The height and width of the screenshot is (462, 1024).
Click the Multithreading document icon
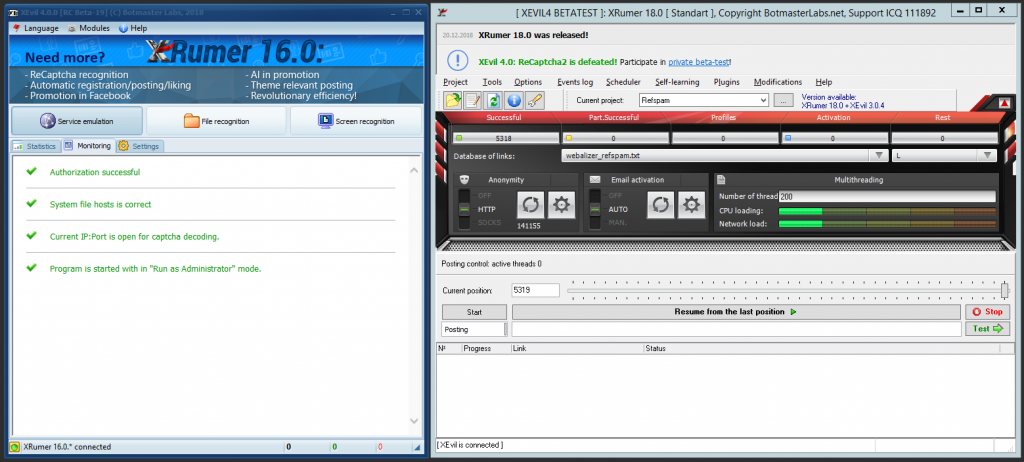[x=722, y=180]
